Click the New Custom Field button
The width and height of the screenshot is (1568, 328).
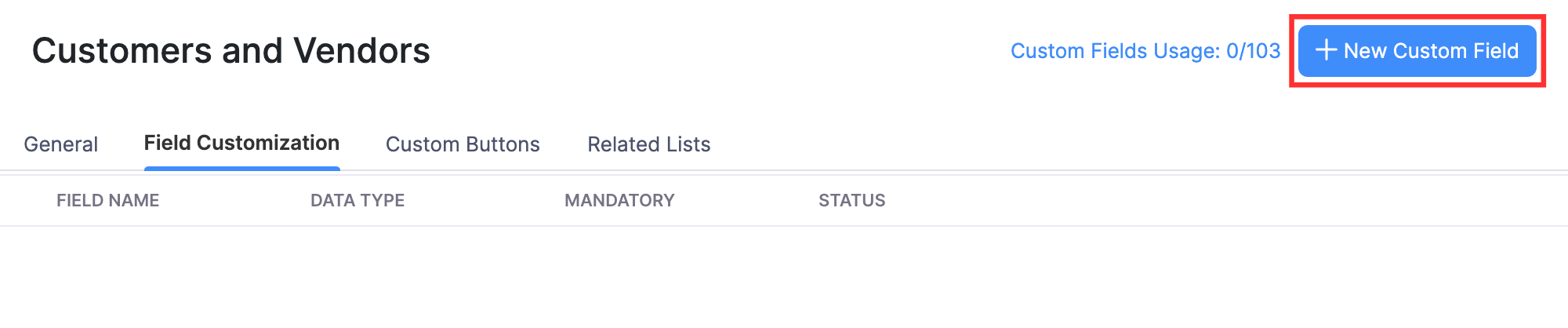click(1417, 51)
